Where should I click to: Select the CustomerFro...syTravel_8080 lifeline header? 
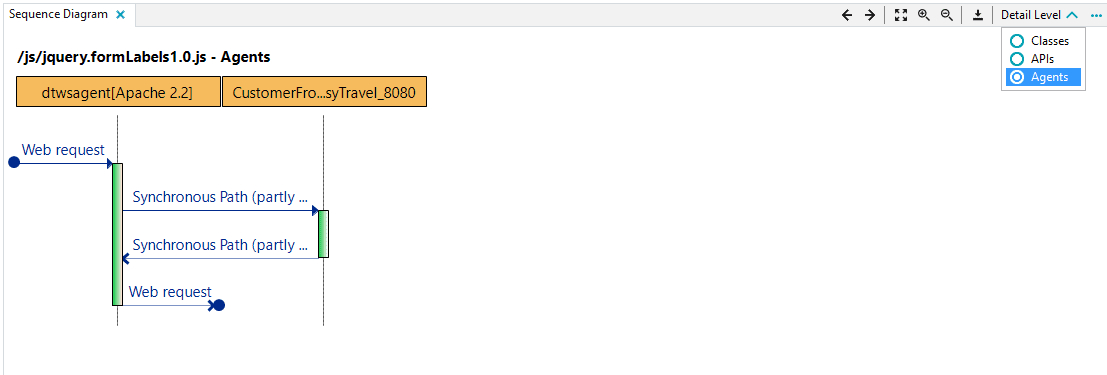(324, 93)
